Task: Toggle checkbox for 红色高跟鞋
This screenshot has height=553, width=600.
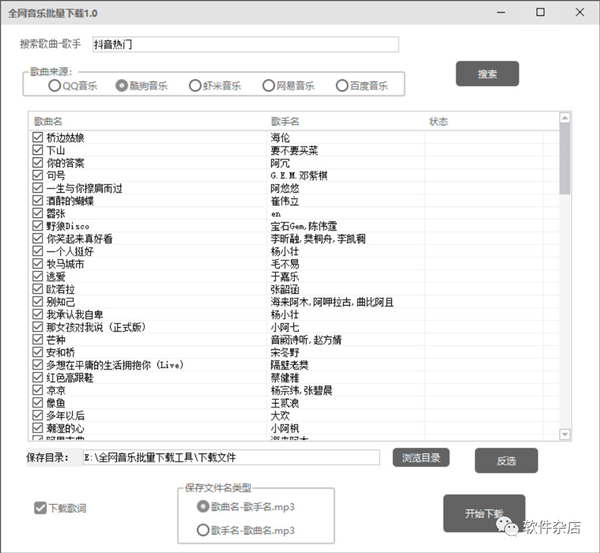Action: (x=38, y=377)
